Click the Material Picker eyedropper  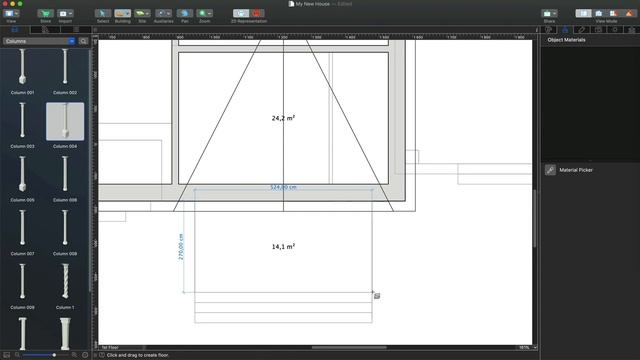pos(550,170)
